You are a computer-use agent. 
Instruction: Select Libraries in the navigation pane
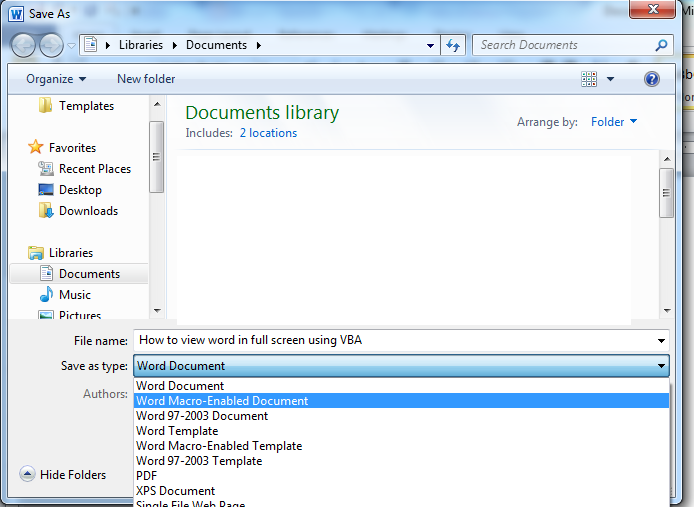tap(71, 253)
